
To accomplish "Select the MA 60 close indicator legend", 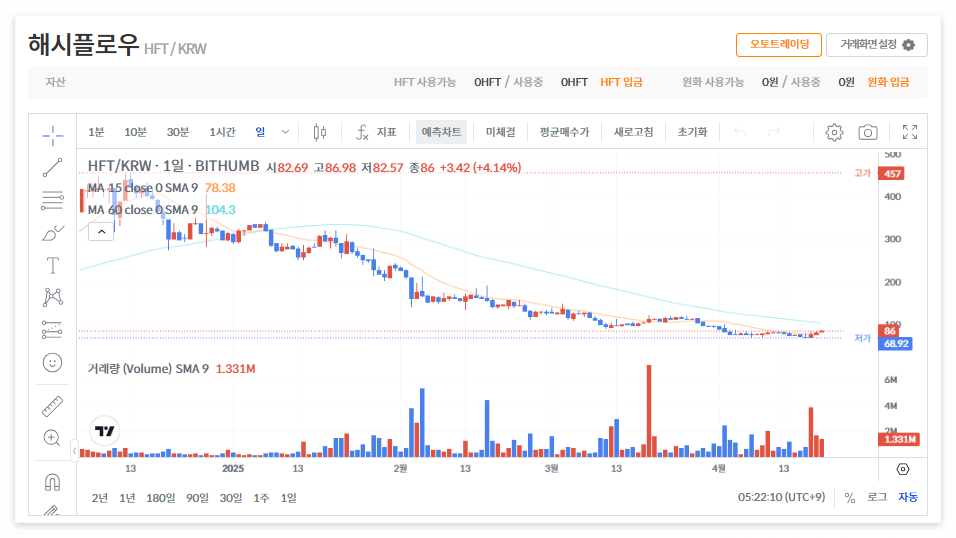I will (143, 210).
